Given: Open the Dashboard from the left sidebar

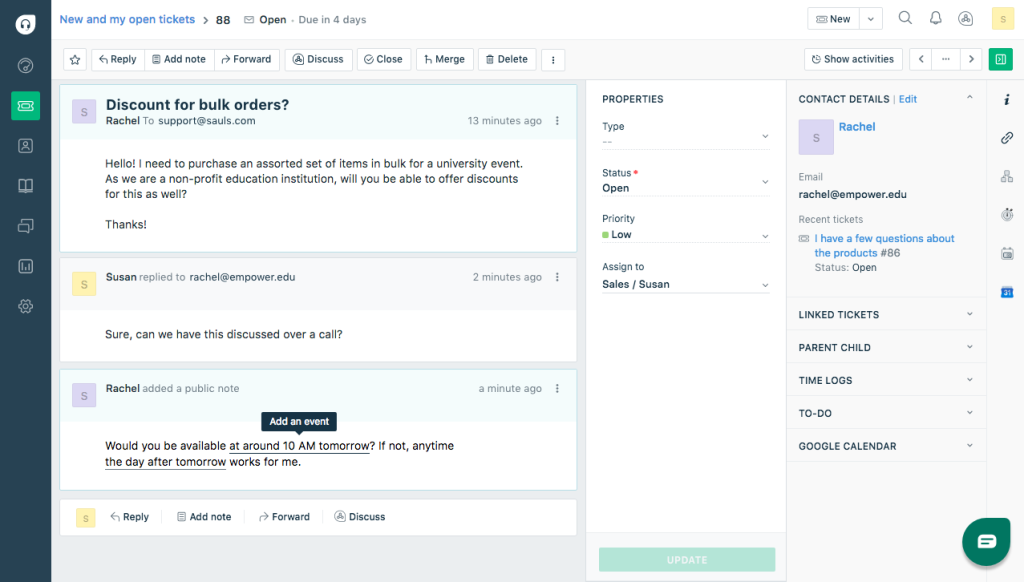Looking at the screenshot, I should point(25,65).
